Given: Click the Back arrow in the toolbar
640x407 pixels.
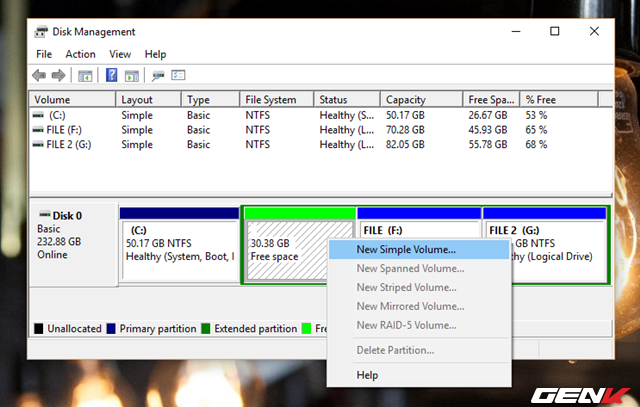Looking at the screenshot, I should coord(39,75).
